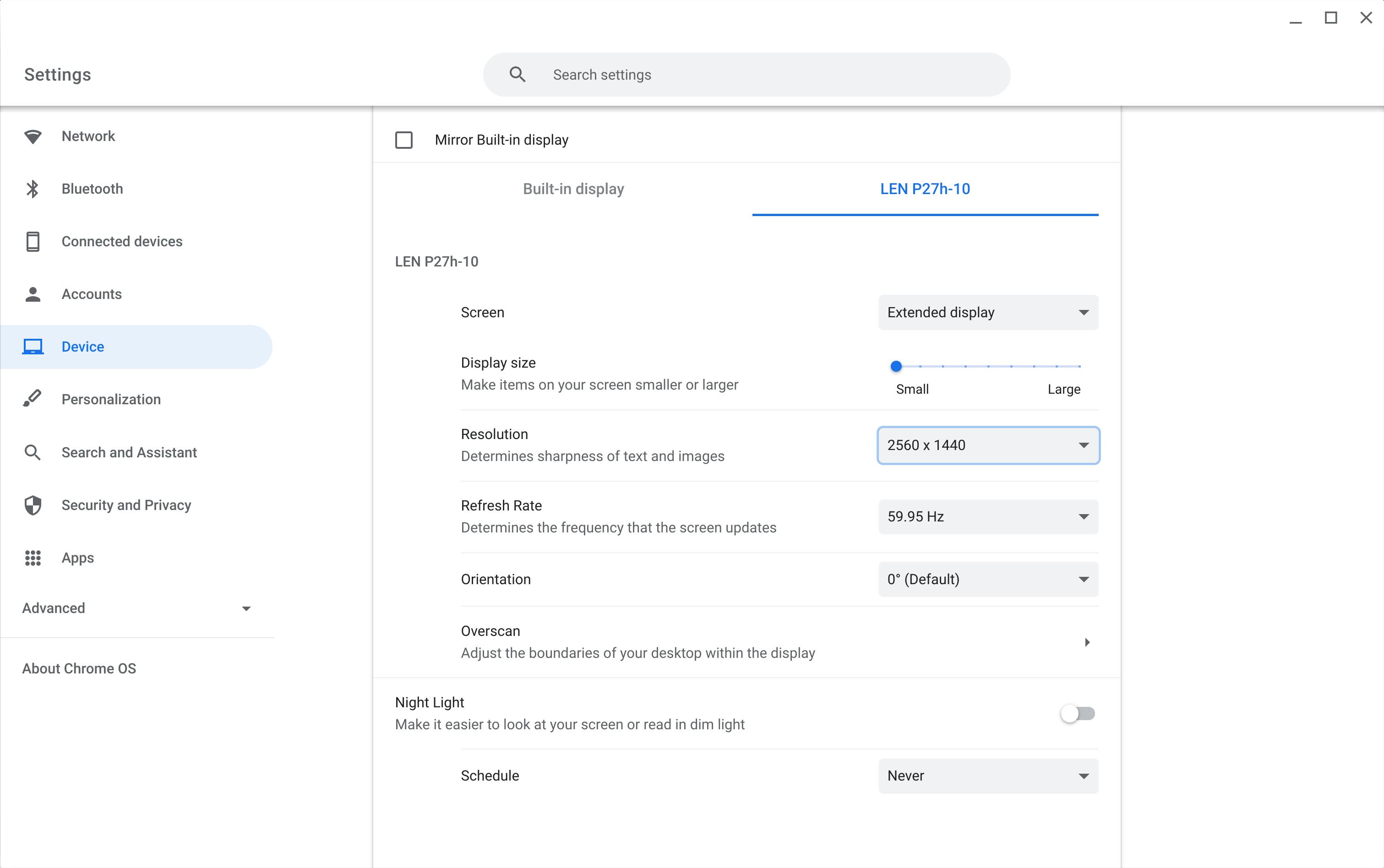Check the Mirror Built-in display checkbox

click(404, 140)
